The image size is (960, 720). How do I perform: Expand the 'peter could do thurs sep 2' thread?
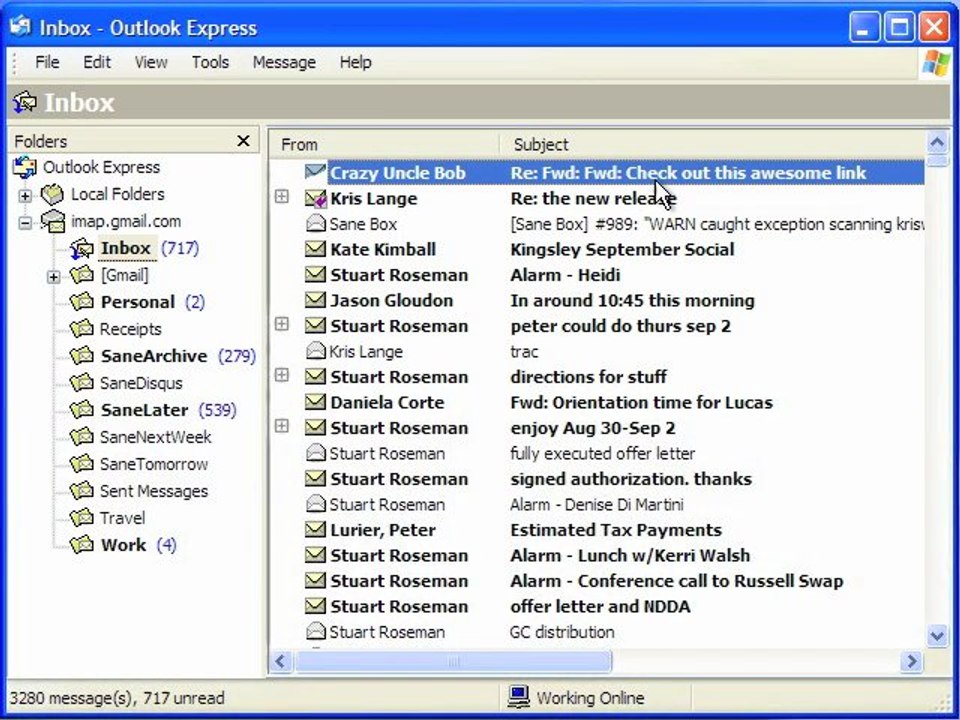(x=282, y=323)
